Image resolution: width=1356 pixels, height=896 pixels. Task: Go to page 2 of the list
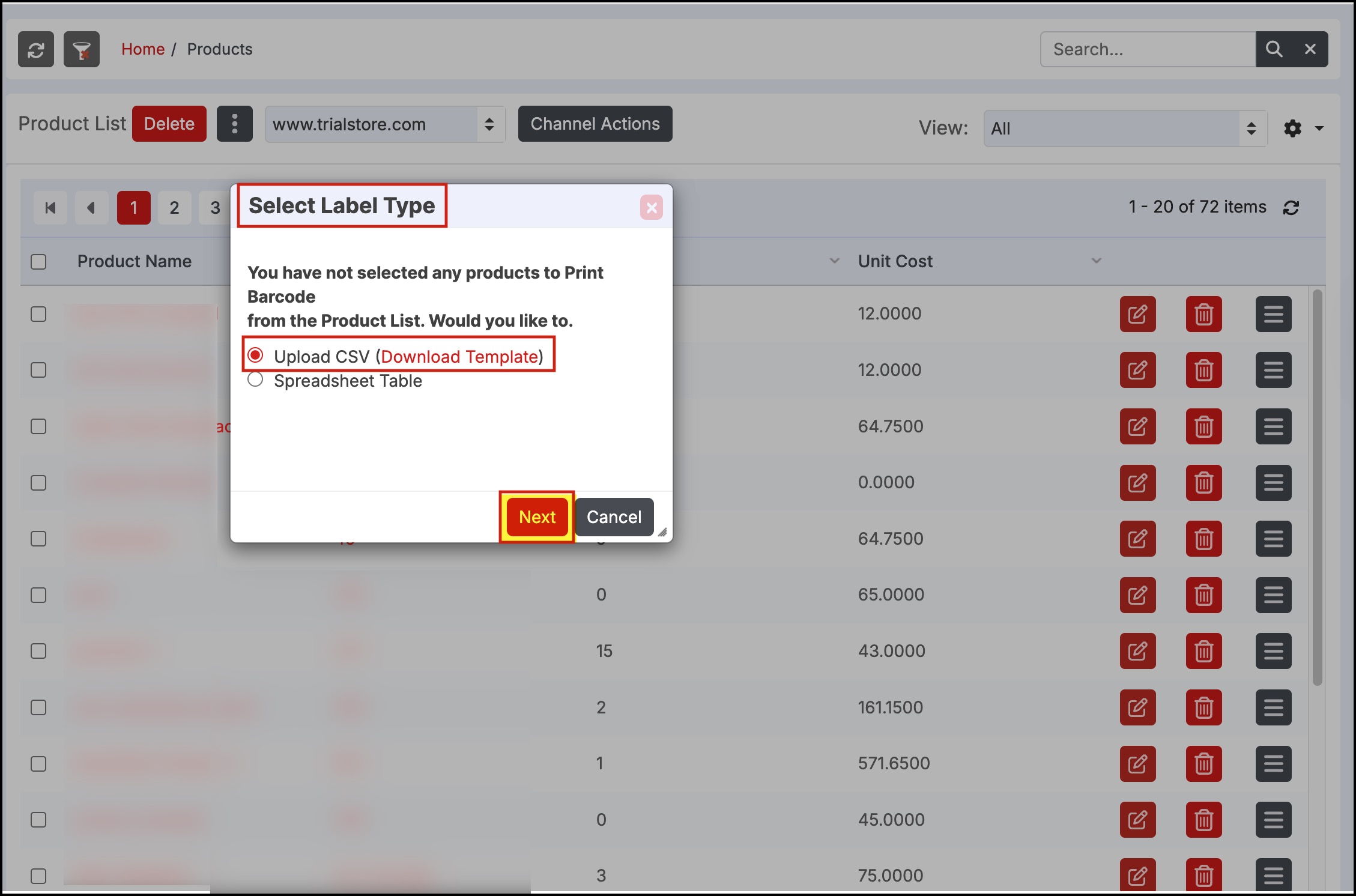tap(174, 208)
